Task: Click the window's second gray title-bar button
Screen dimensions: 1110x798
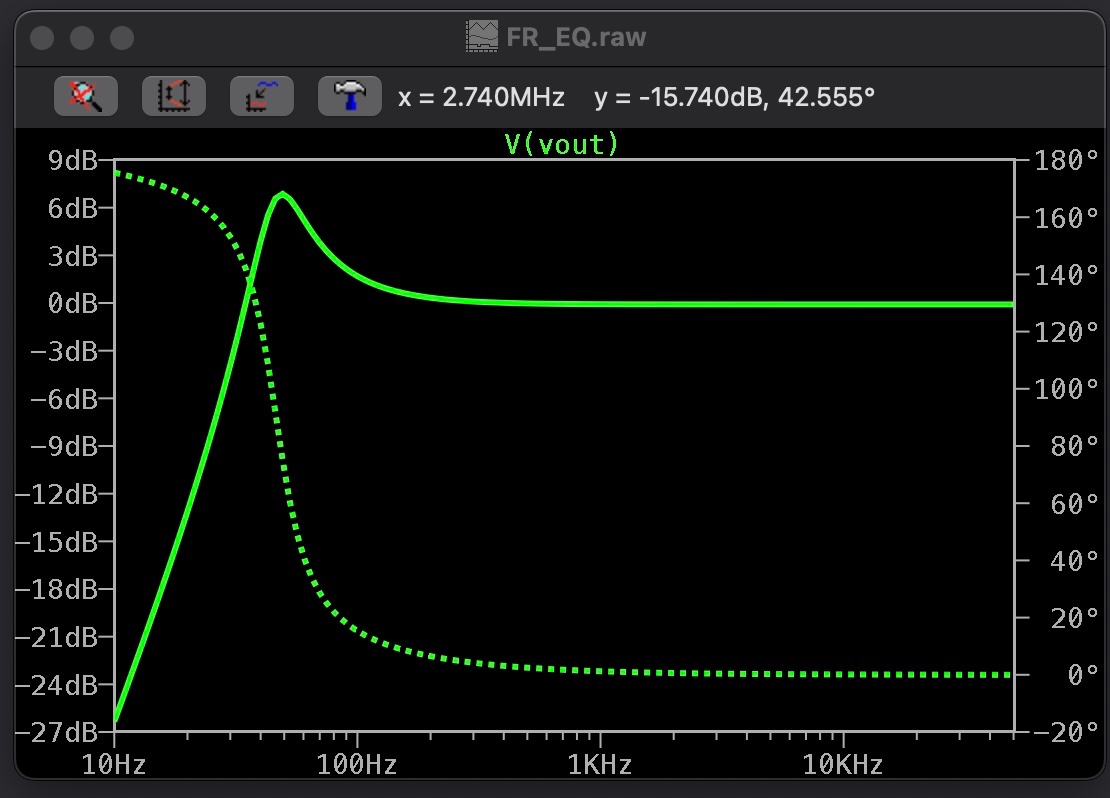Action: pos(82,38)
